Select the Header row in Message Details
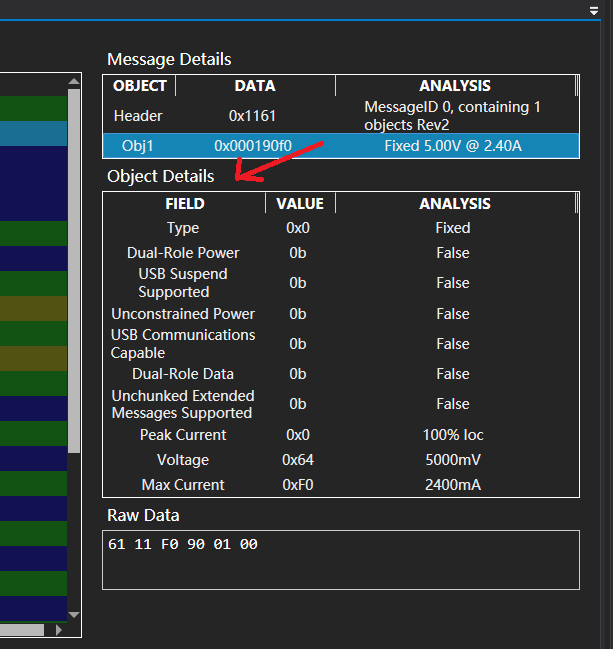This screenshot has width=613, height=649. click(341, 115)
